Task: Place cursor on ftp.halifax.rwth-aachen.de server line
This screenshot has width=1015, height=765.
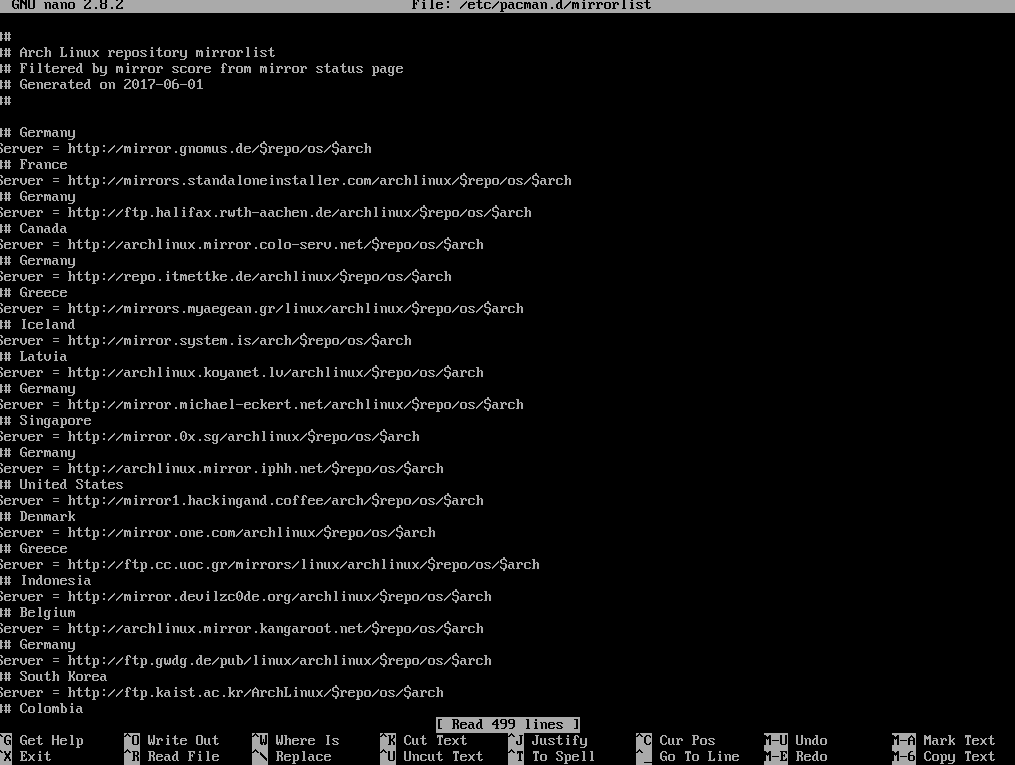Action: click(x=266, y=213)
